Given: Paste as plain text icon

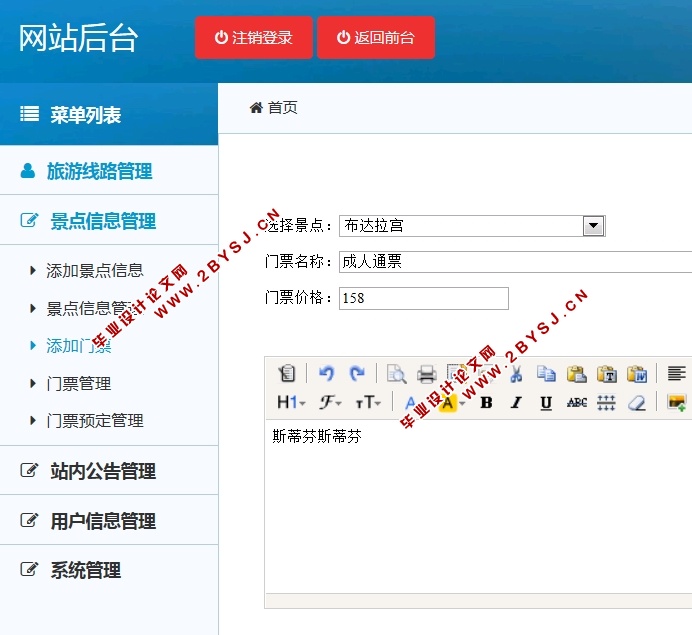Looking at the screenshot, I should 607,374.
